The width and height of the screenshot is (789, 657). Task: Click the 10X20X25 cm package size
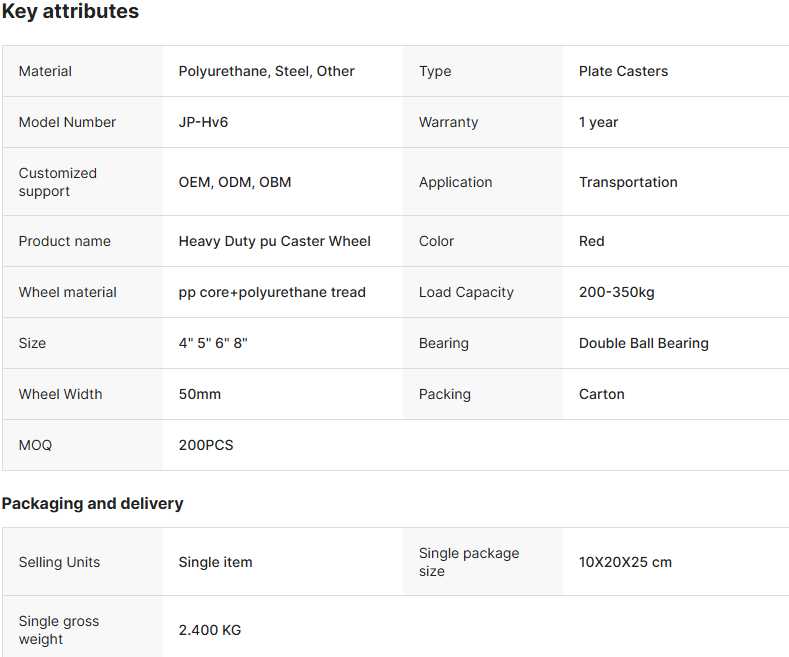(x=625, y=562)
